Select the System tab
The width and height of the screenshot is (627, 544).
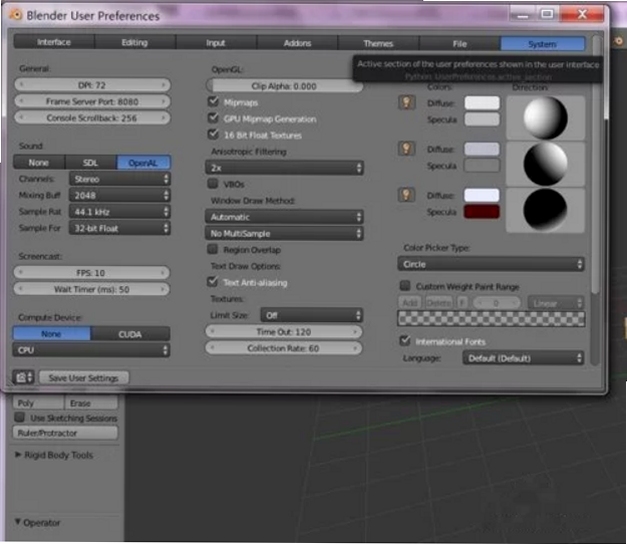pyautogui.click(x=543, y=44)
